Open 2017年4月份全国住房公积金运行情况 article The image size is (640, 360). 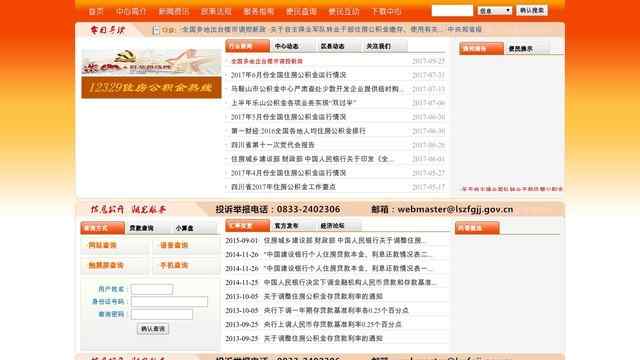point(289,173)
